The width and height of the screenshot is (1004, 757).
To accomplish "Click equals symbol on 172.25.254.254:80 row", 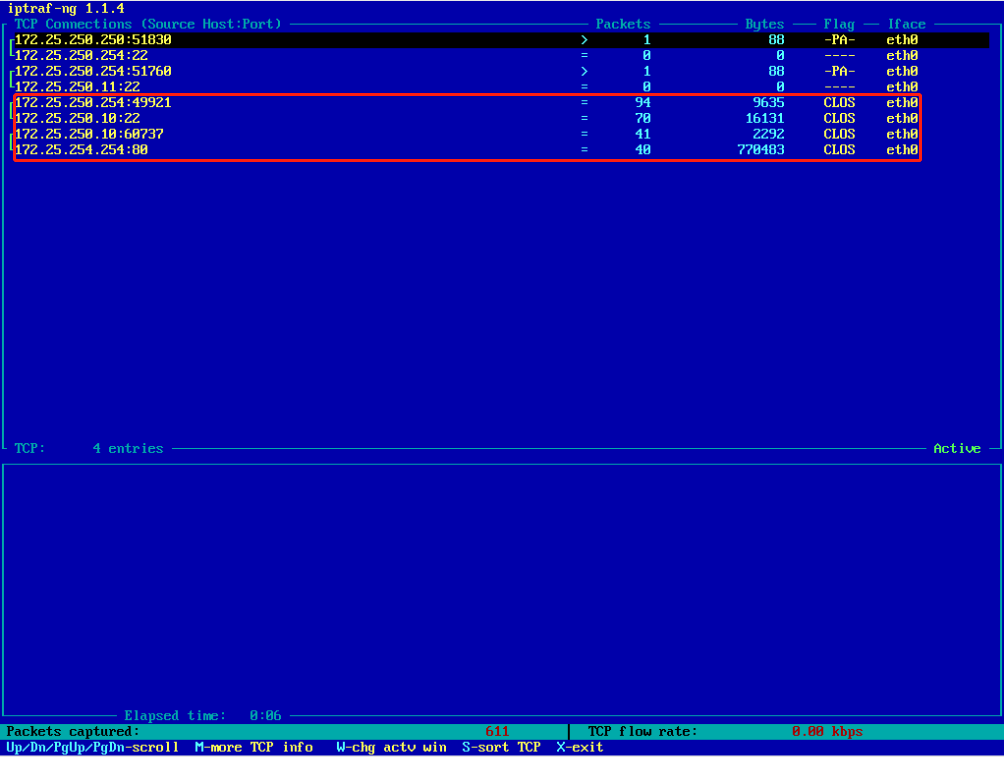I will (x=584, y=150).
